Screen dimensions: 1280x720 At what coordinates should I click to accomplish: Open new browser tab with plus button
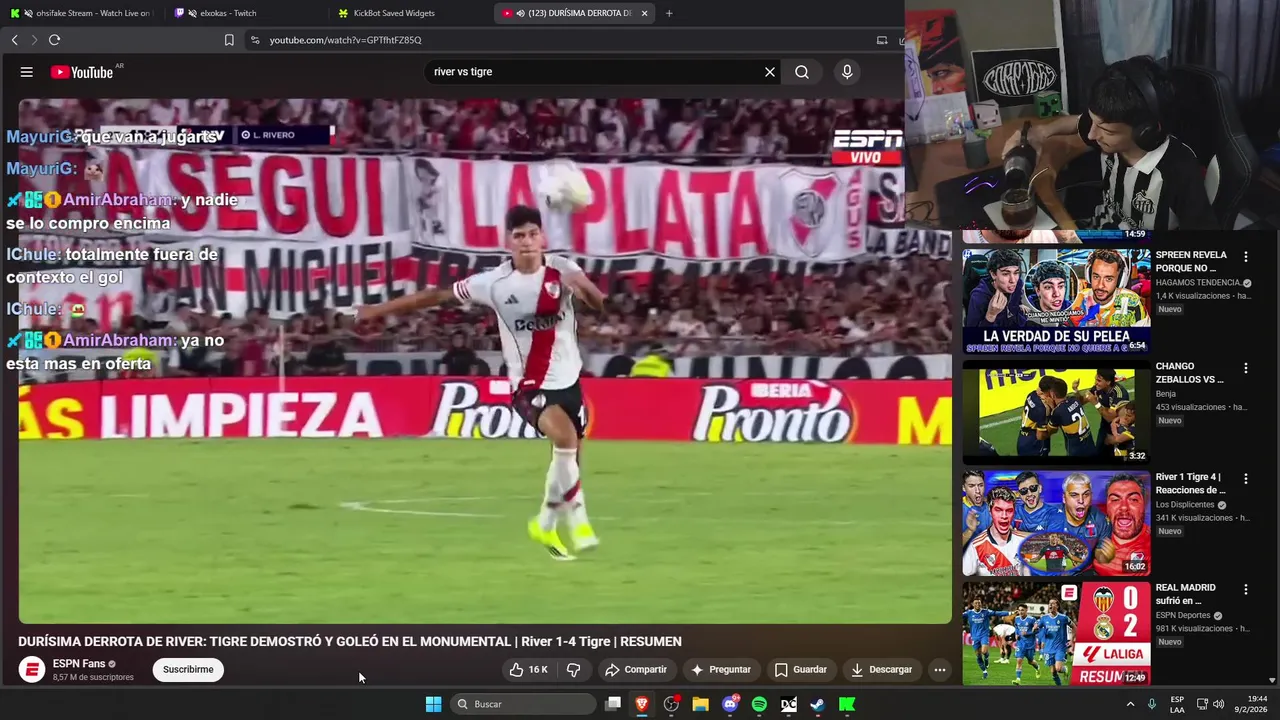(669, 13)
